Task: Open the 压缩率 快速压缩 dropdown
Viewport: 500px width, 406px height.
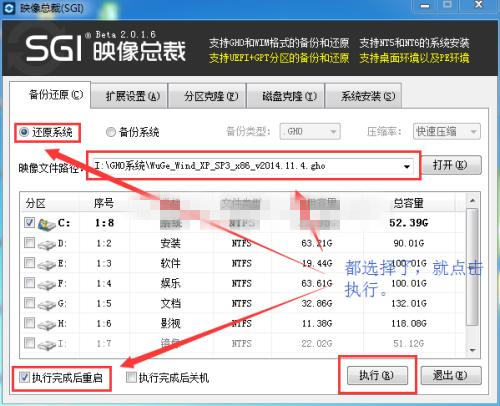Action: (x=447, y=131)
